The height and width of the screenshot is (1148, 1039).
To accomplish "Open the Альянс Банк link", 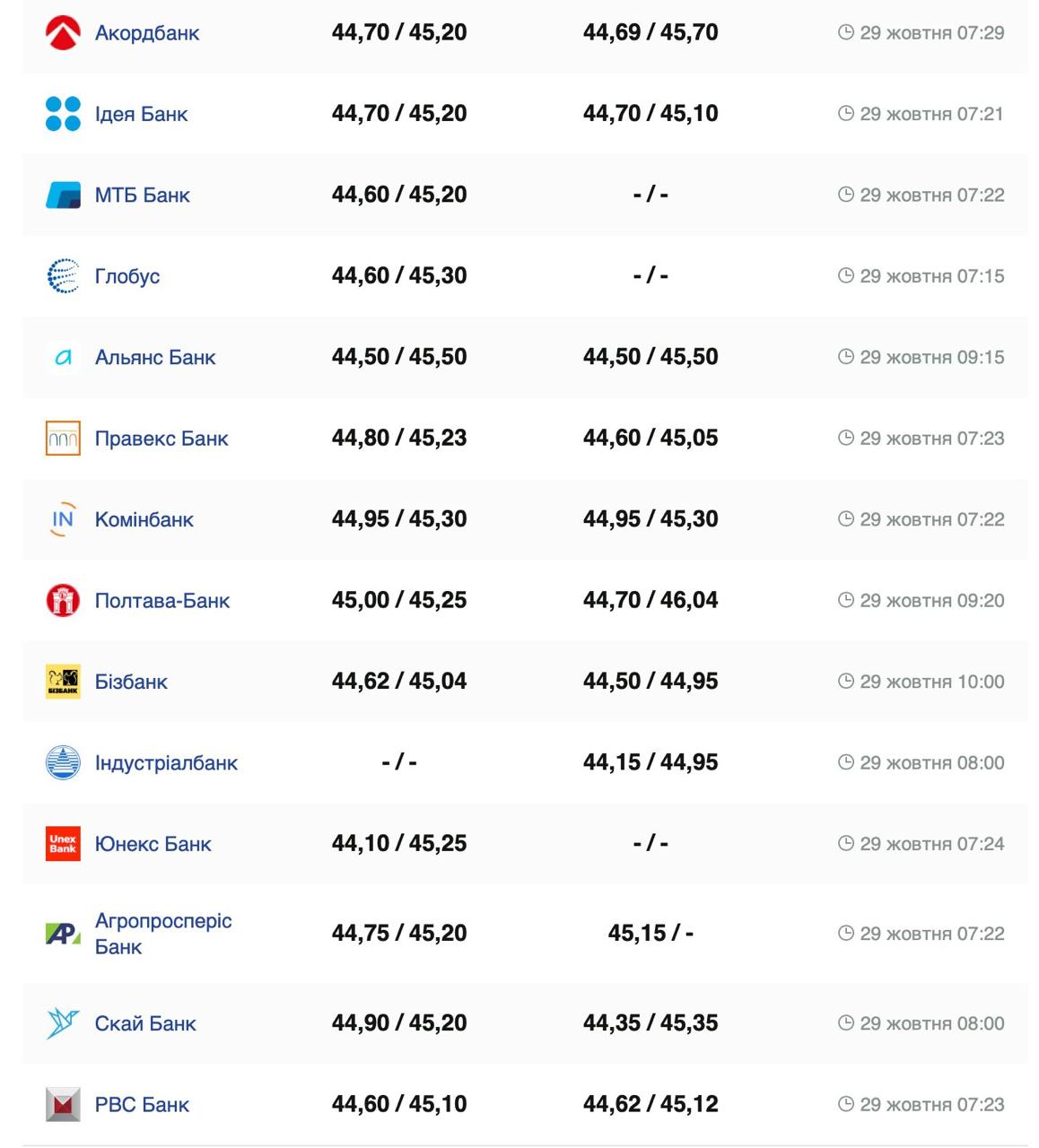I will (155, 357).
